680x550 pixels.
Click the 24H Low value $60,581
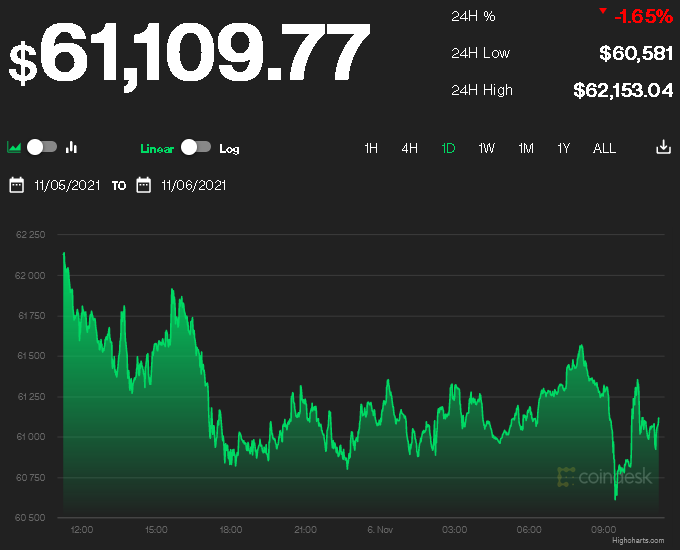click(636, 53)
